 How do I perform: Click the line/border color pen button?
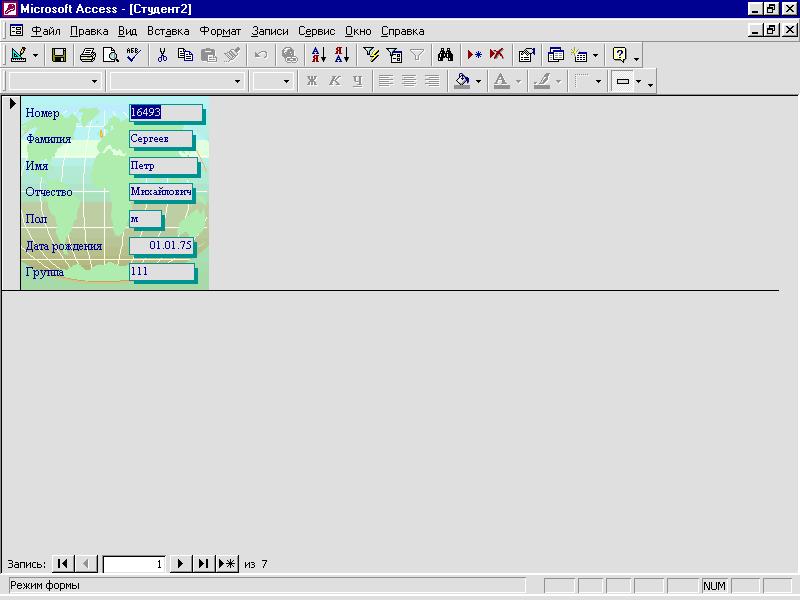pos(542,81)
